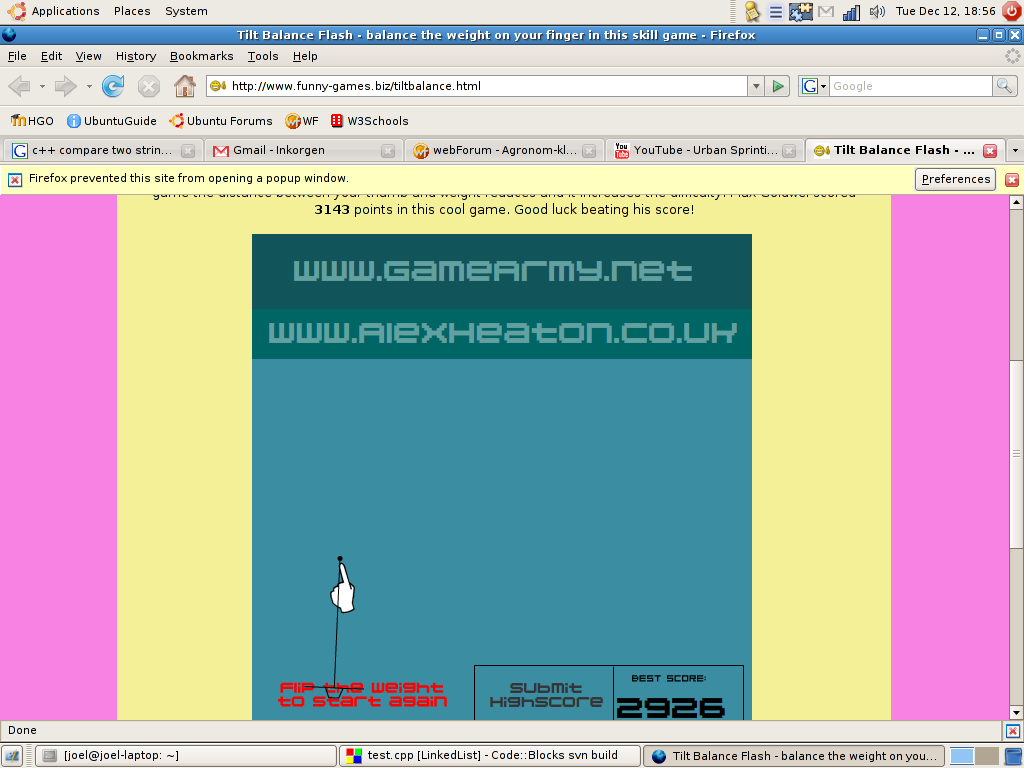The height and width of the screenshot is (768, 1024).
Task: Open the System menu in top panel
Action: click(186, 11)
